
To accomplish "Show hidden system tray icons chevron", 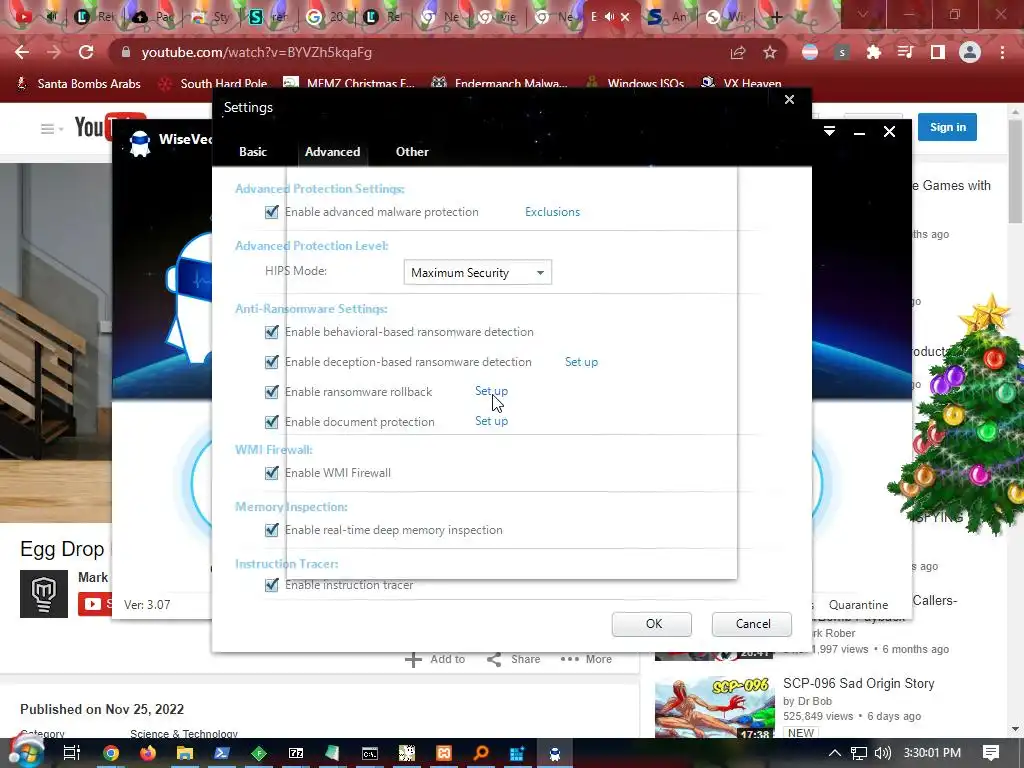I will point(835,753).
